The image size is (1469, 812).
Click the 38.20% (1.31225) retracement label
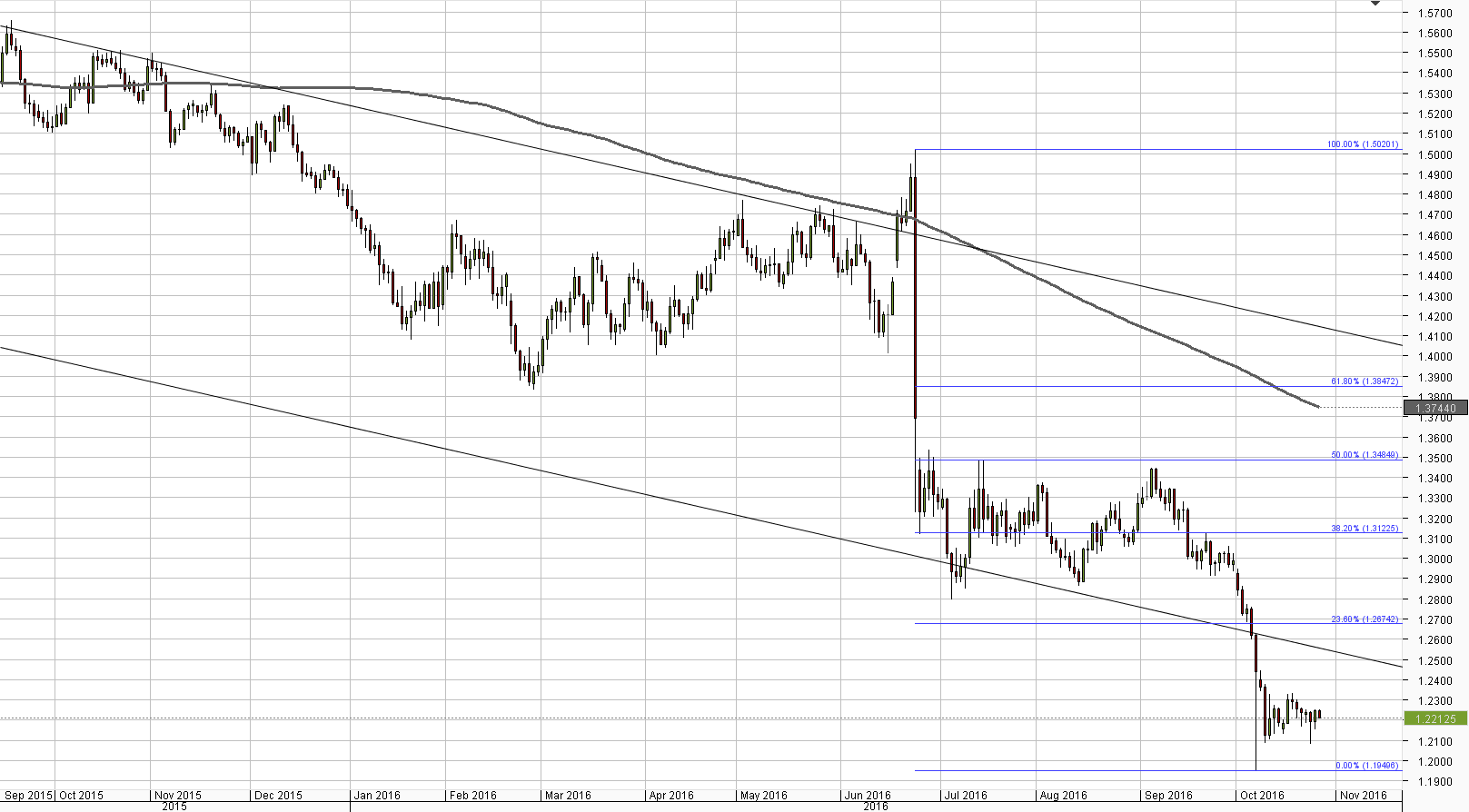pos(1365,529)
